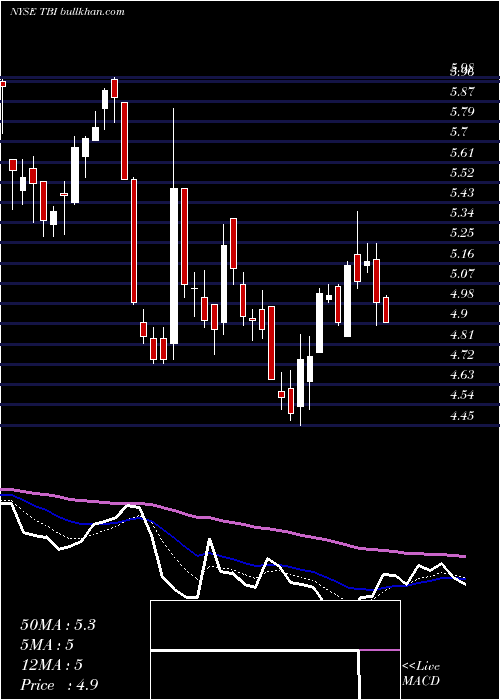Click the NYSE TBI chart title

point(67,12)
